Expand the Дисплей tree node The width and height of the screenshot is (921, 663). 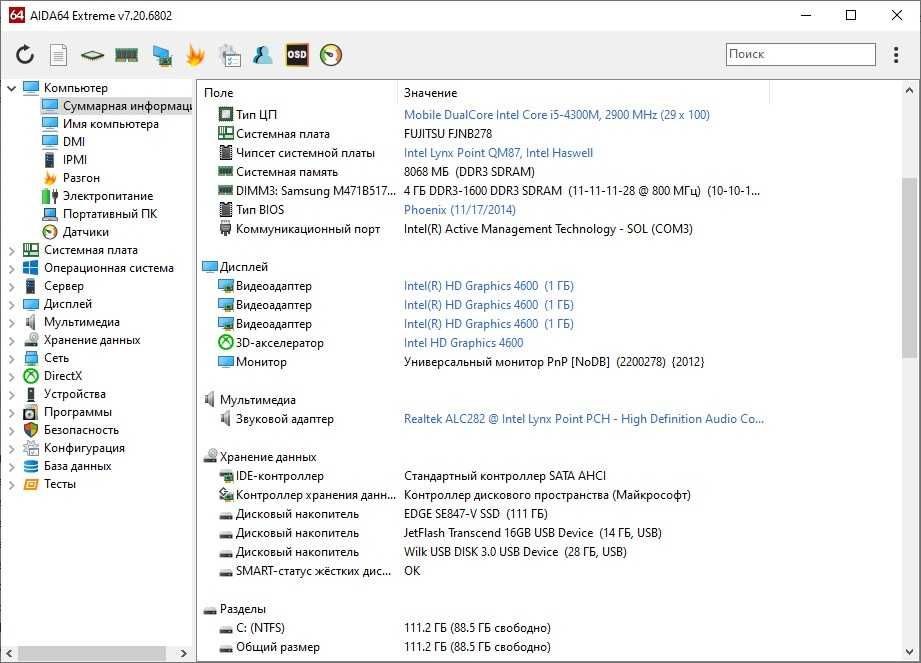pos(11,305)
